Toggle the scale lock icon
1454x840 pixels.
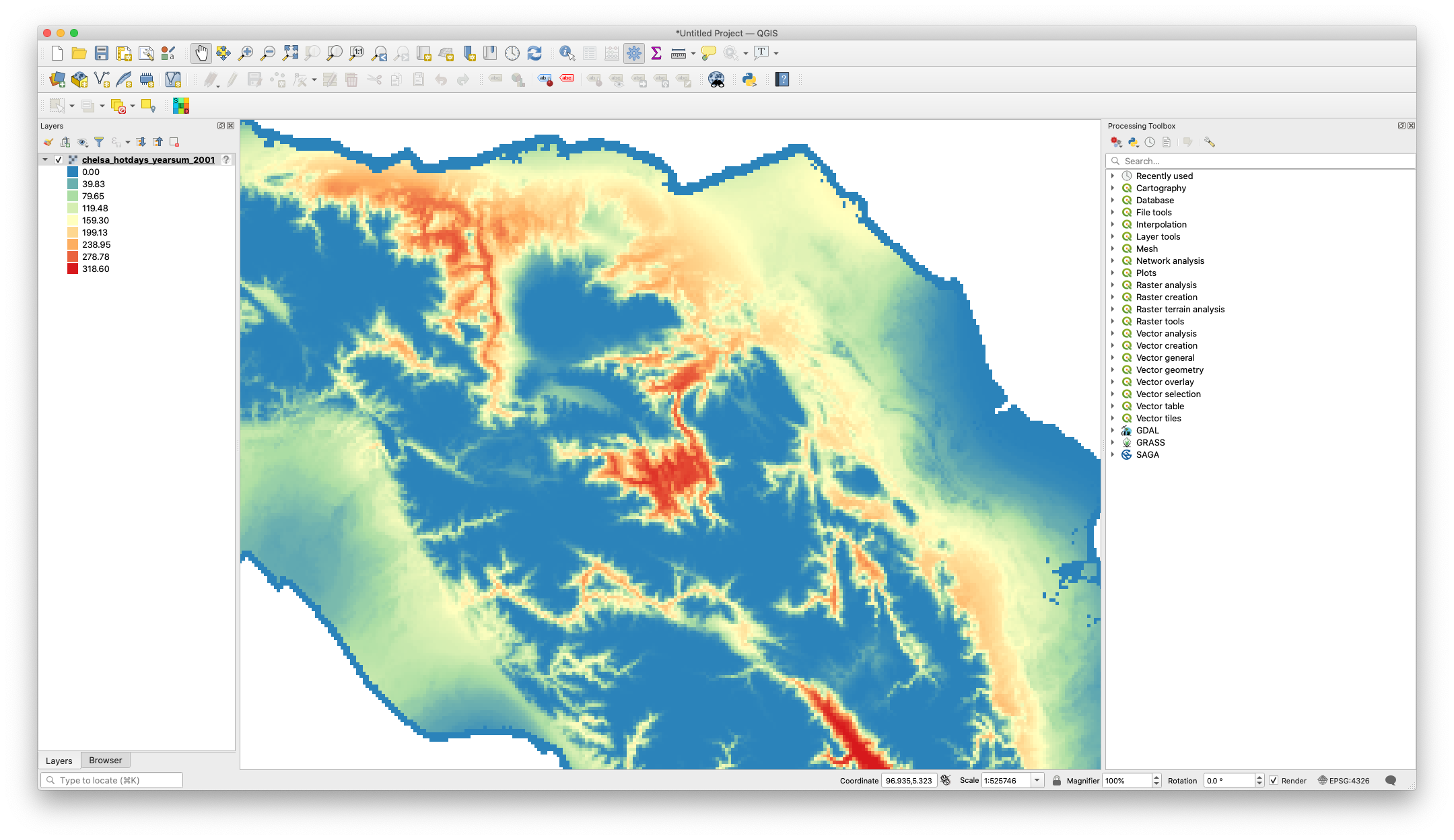click(x=1057, y=780)
